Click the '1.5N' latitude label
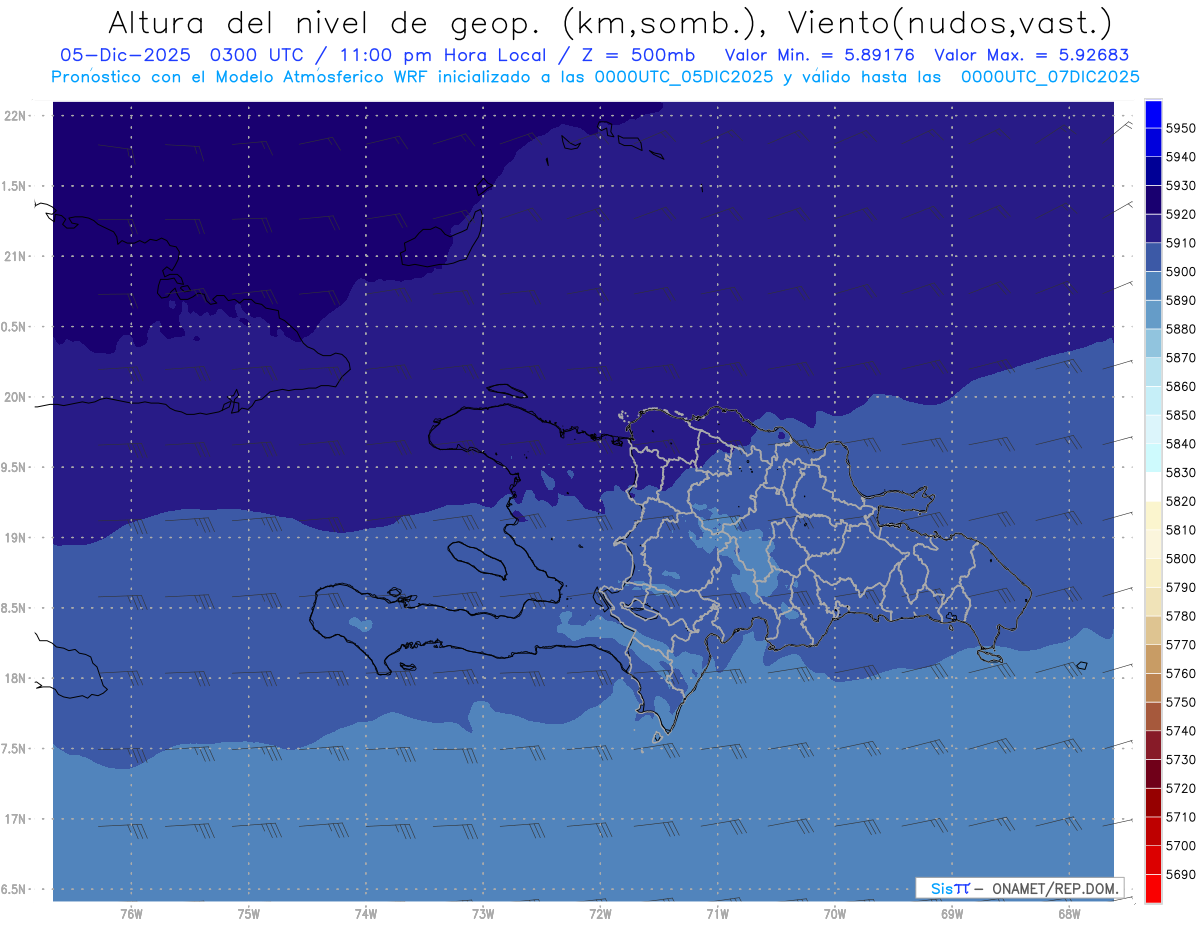This screenshot has height=927, width=1200. click(15, 186)
